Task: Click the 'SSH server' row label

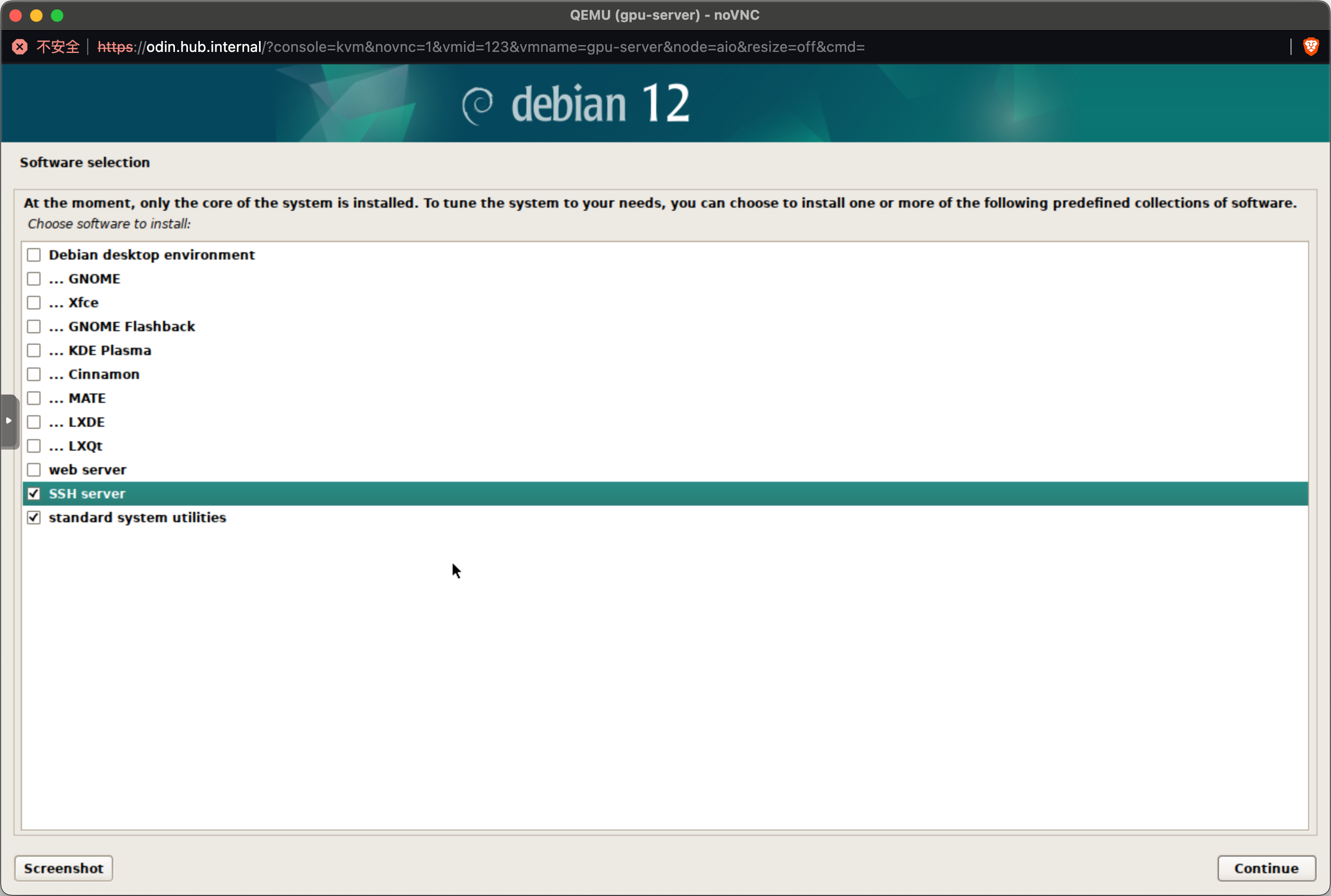Action: click(87, 494)
